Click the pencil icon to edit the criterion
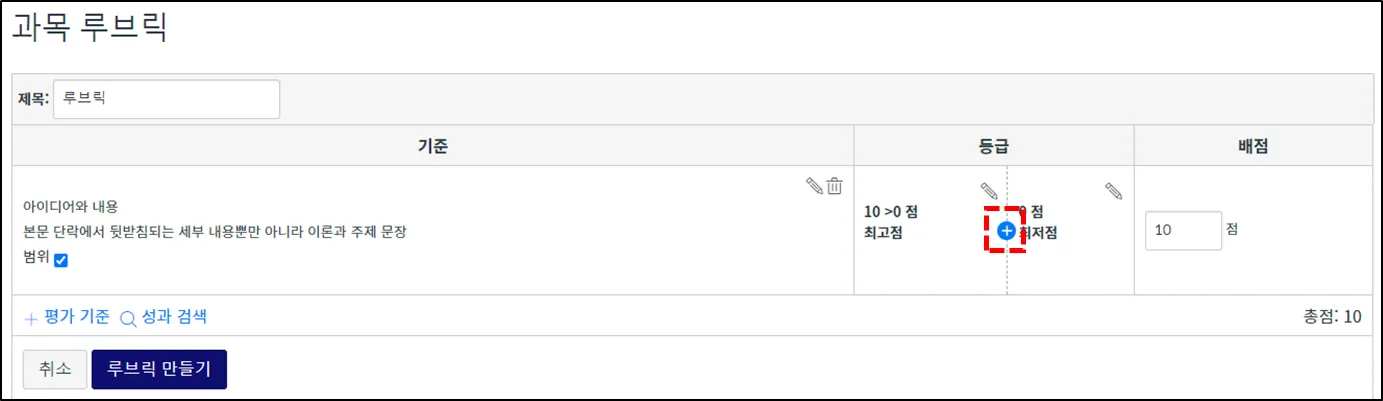The height and width of the screenshot is (401, 1383). point(814,185)
